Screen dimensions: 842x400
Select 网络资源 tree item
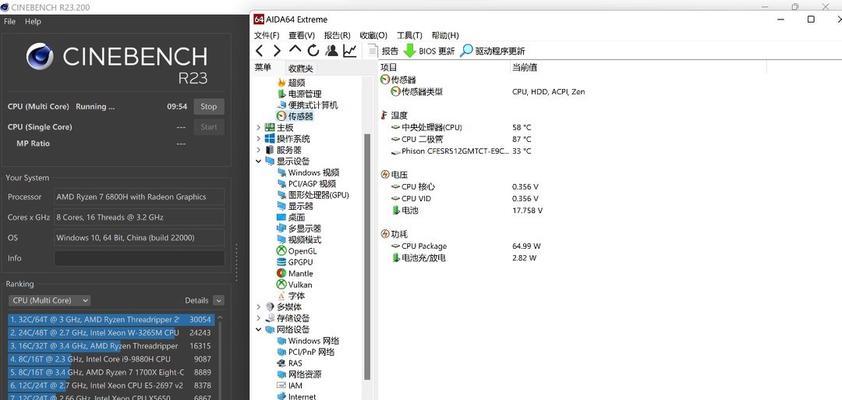click(299, 374)
